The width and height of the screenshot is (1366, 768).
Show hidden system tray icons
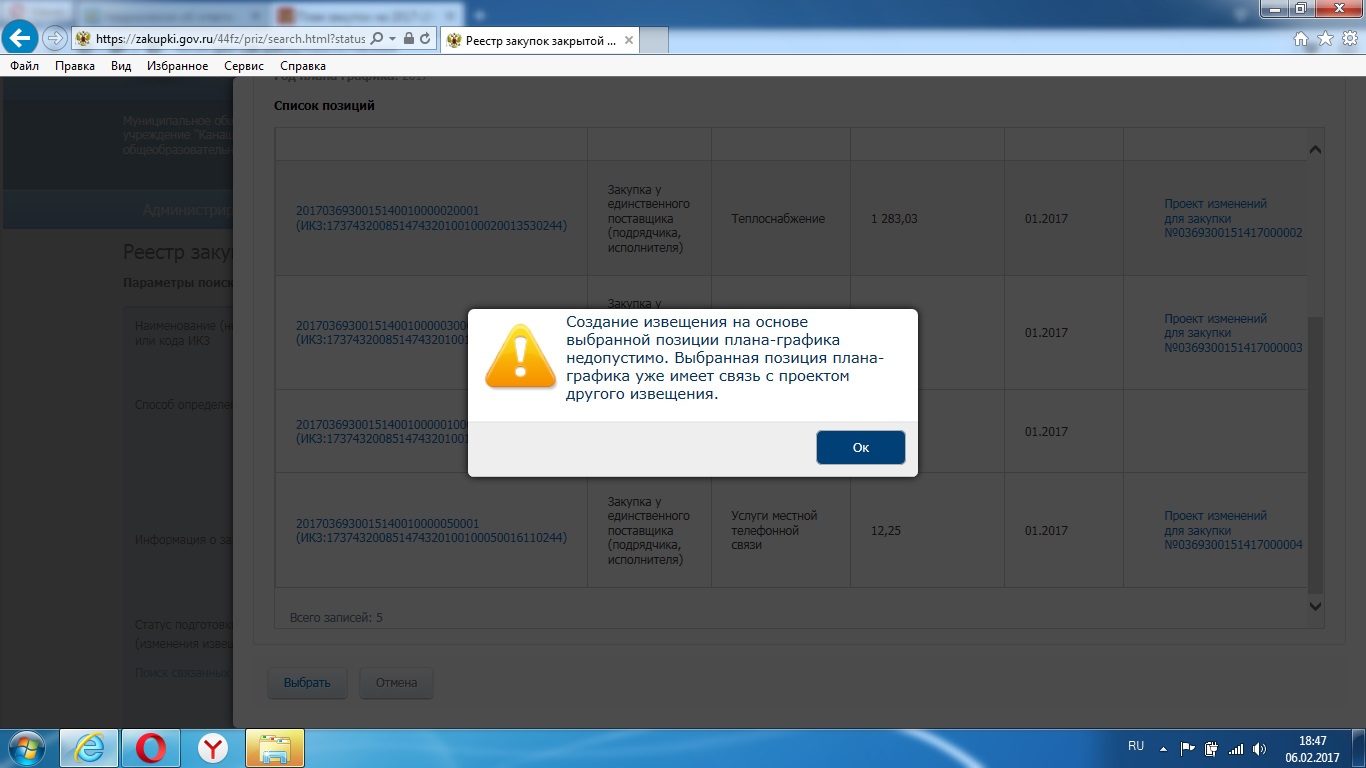tap(1162, 747)
